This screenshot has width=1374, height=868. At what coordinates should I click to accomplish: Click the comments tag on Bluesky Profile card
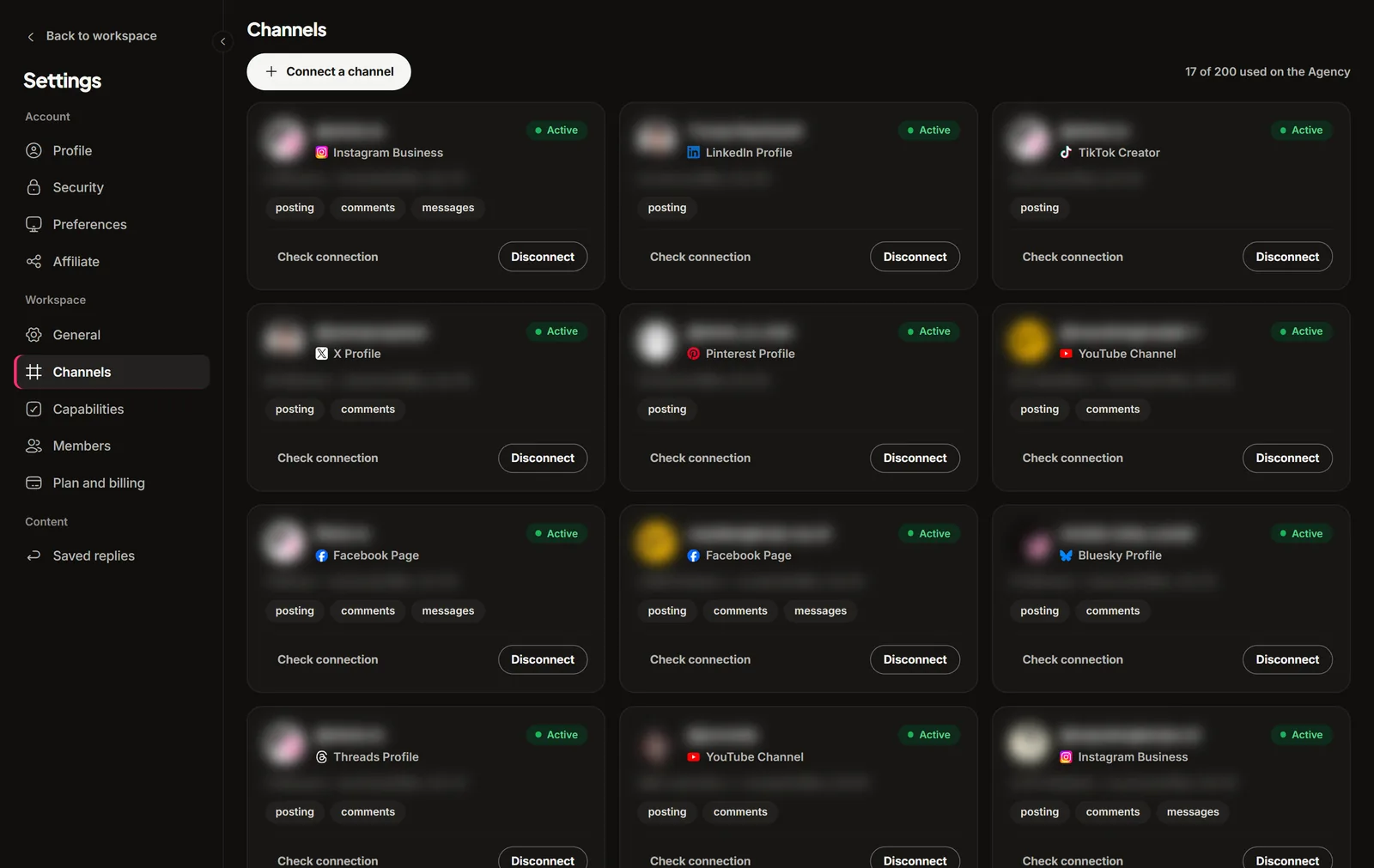[x=1113, y=611]
